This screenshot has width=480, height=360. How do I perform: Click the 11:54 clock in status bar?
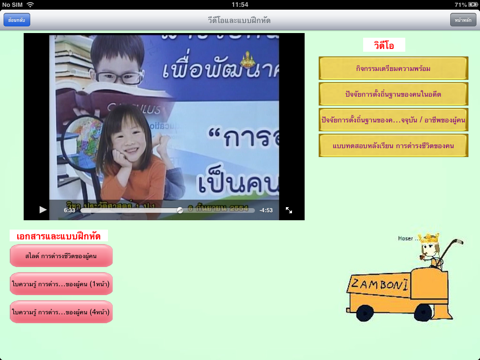pyautogui.click(x=240, y=4)
